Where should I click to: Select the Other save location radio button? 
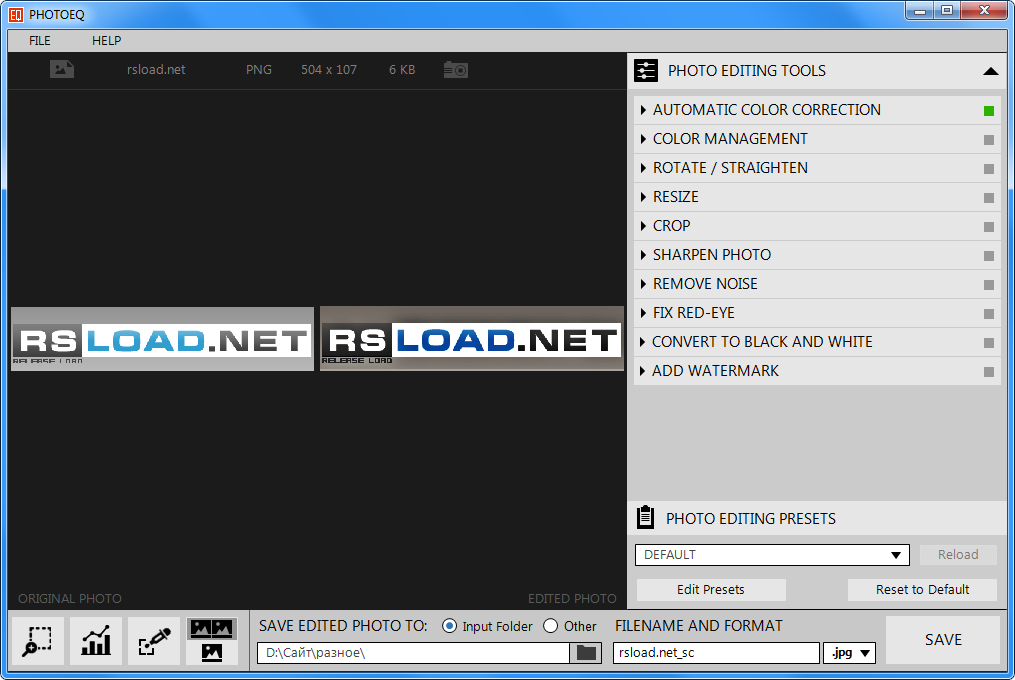click(550, 626)
